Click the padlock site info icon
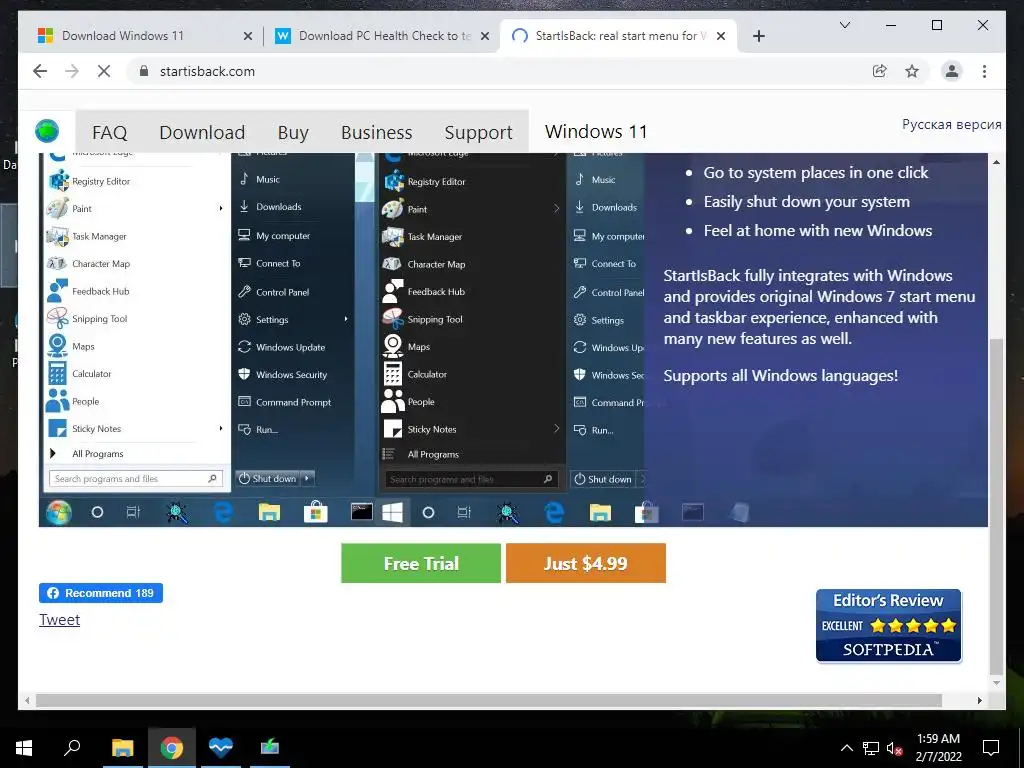This screenshot has height=768, width=1024. pos(144,71)
